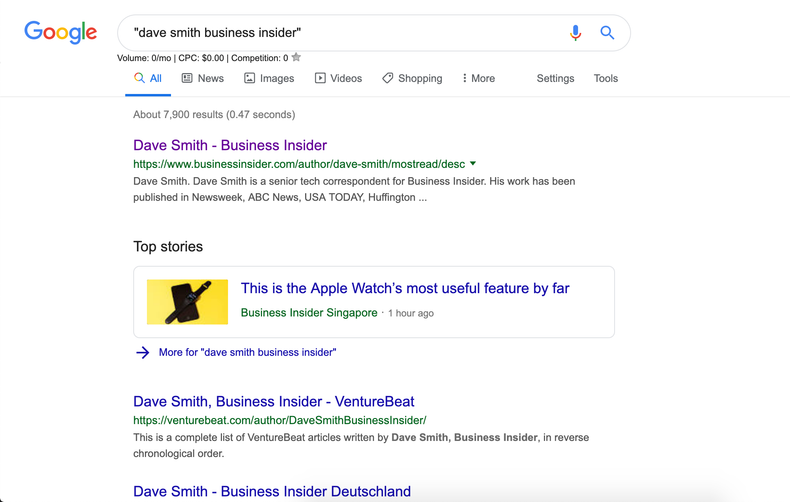Click the microphone voice search icon

click(575, 33)
